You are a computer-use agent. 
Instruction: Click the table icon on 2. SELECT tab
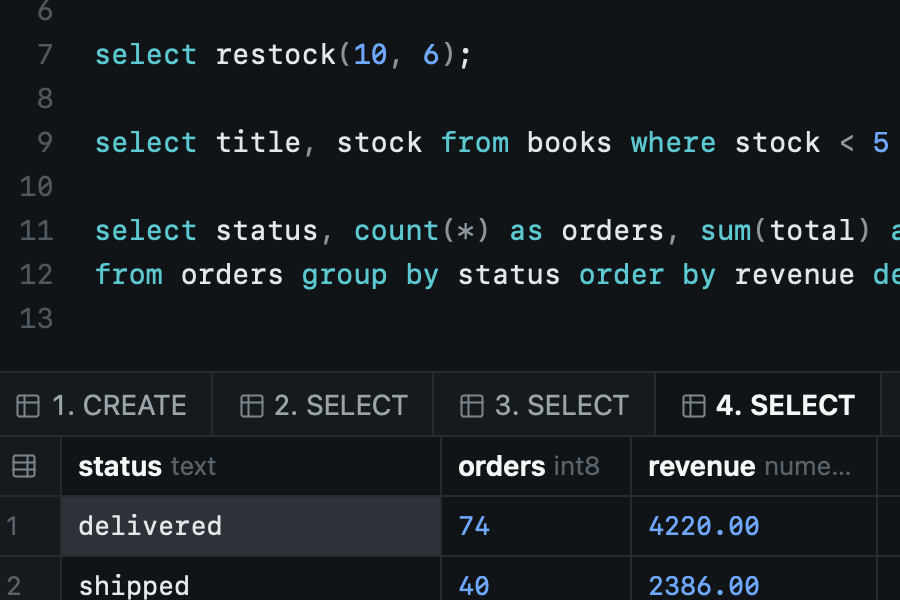251,406
